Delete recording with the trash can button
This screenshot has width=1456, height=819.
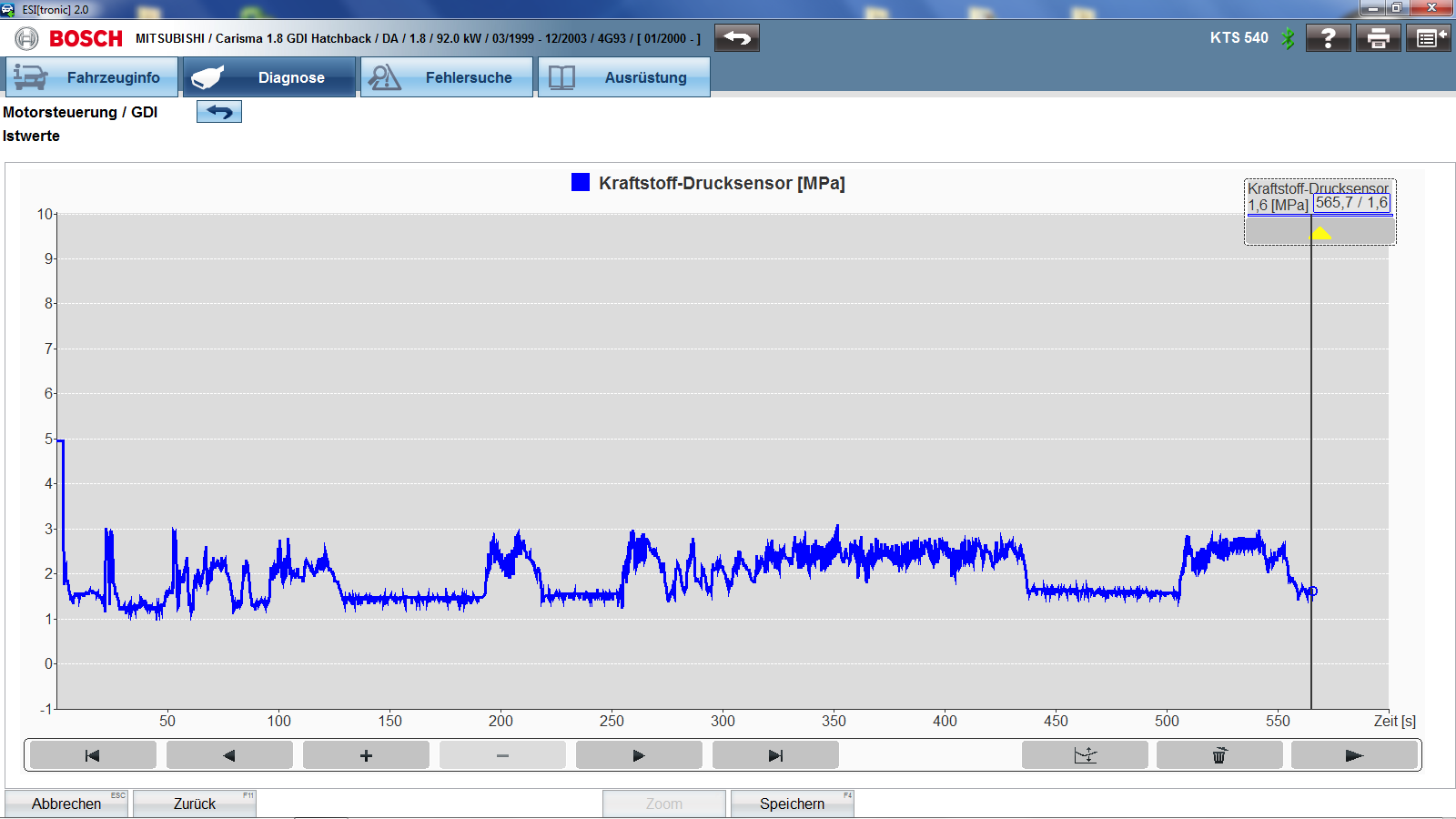click(1219, 755)
